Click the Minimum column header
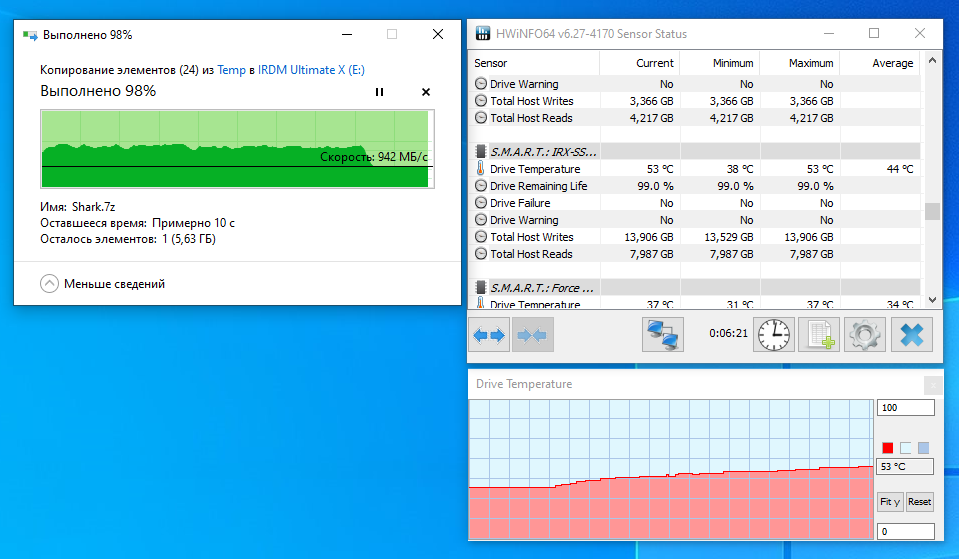This screenshot has height=559, width=959. (x=719, y=63)
